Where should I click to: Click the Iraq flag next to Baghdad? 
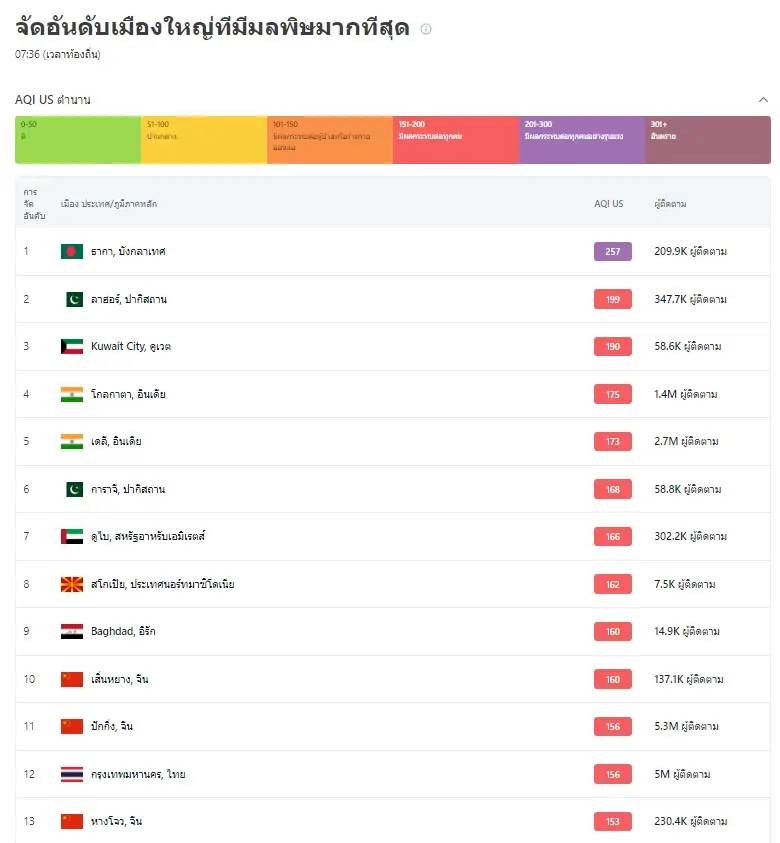72,631
